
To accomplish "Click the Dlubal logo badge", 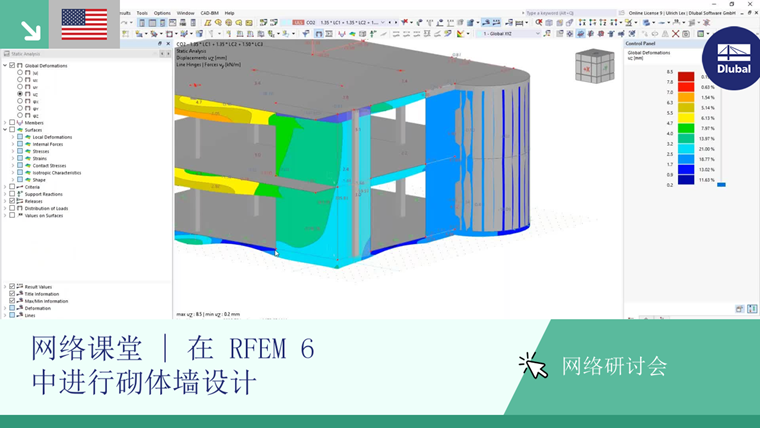I will (x=733, y=58).
